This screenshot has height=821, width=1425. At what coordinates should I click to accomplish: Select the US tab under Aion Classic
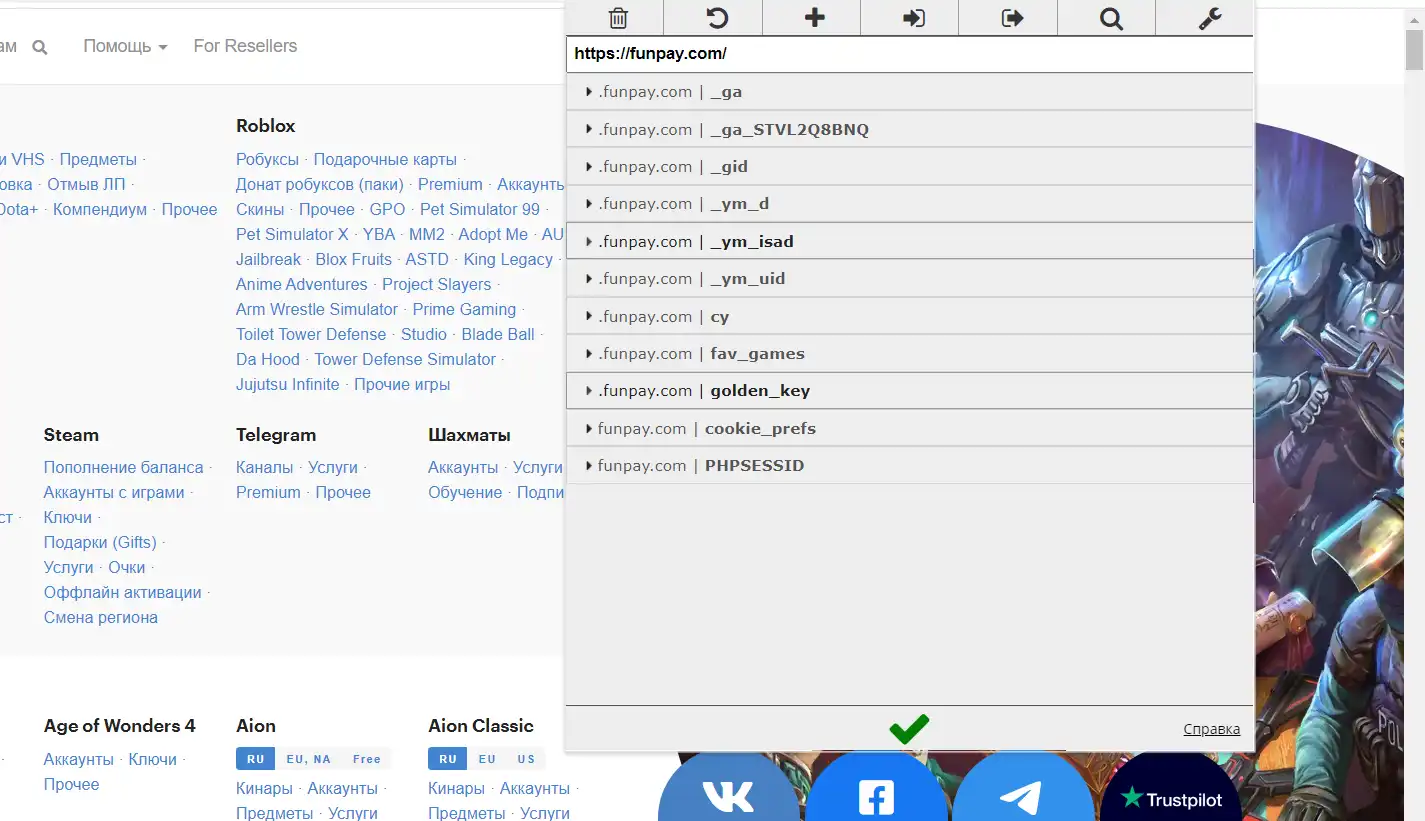(526, 759)
